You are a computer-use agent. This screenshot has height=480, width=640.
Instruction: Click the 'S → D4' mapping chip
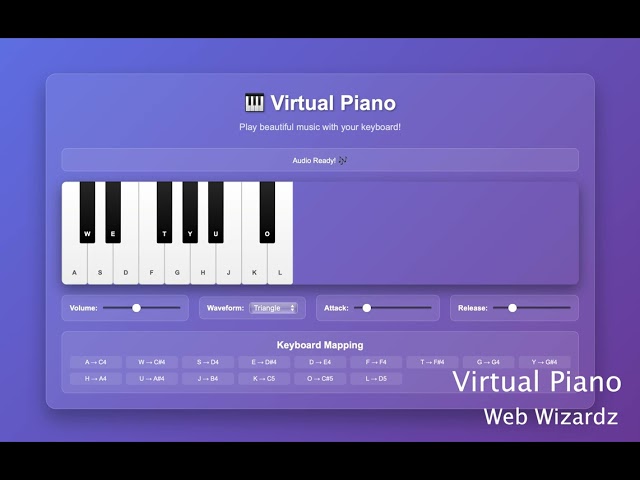[208, 362]
